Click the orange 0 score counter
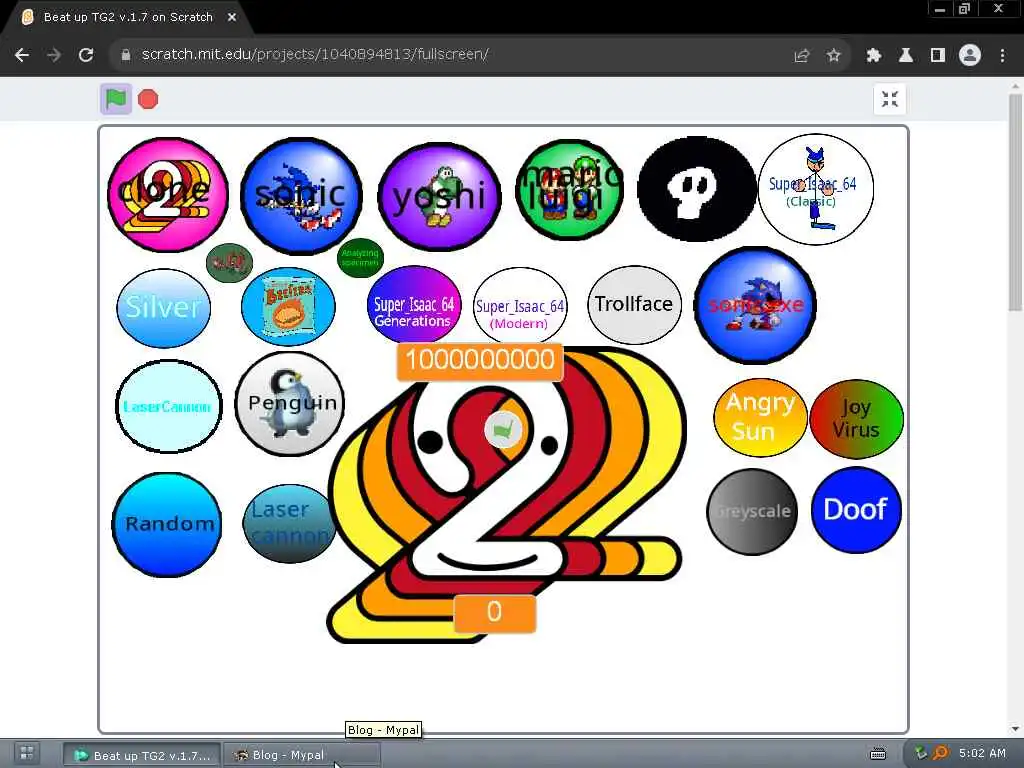Image resolution: width=1024 pixels, height=768 pixels. click(x=494, y=613)
